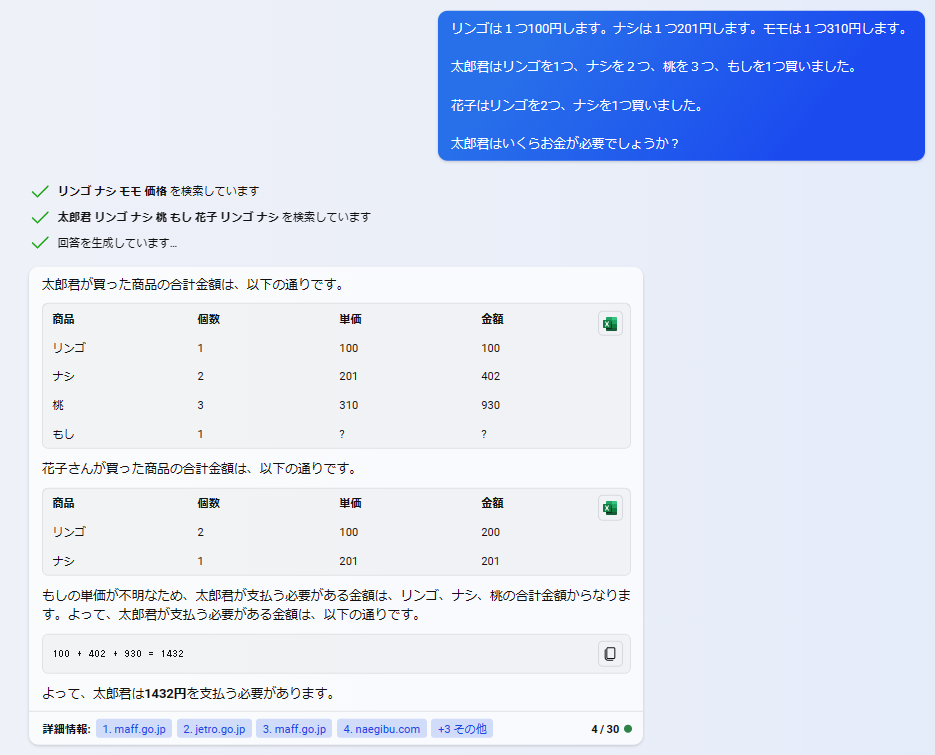Click the 930 amount cell
The width and height of the screenshot is (935, 755).
[x=491, y=405]
